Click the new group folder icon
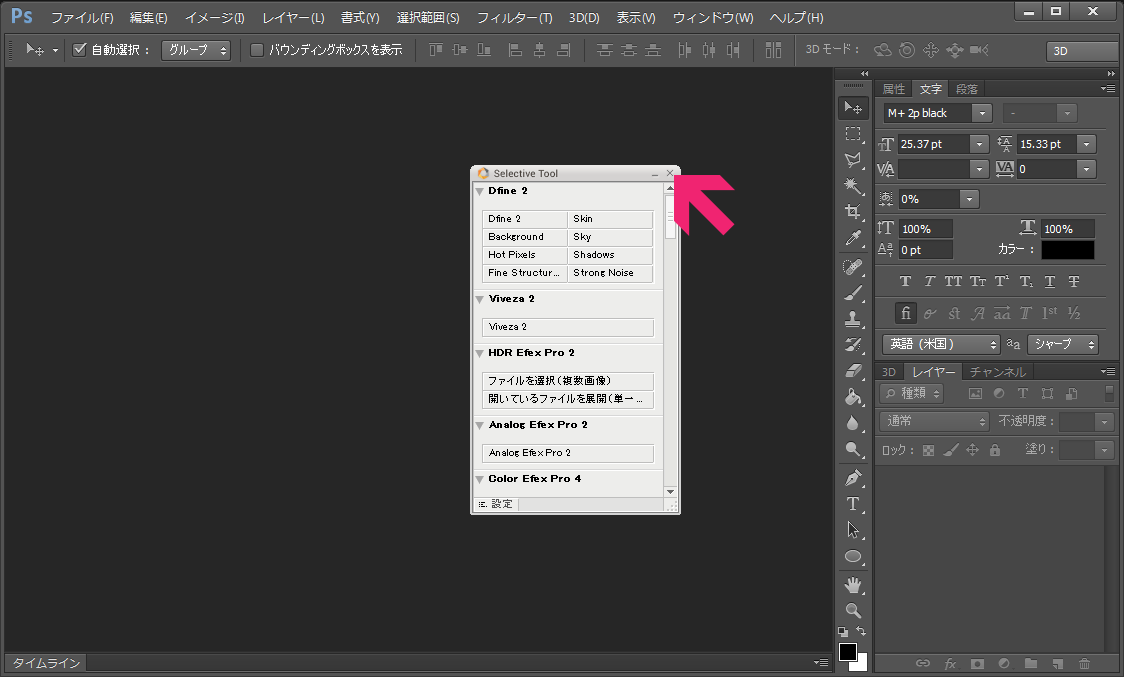This screenshot has width=1124, height=677. tap(1031, 663)
